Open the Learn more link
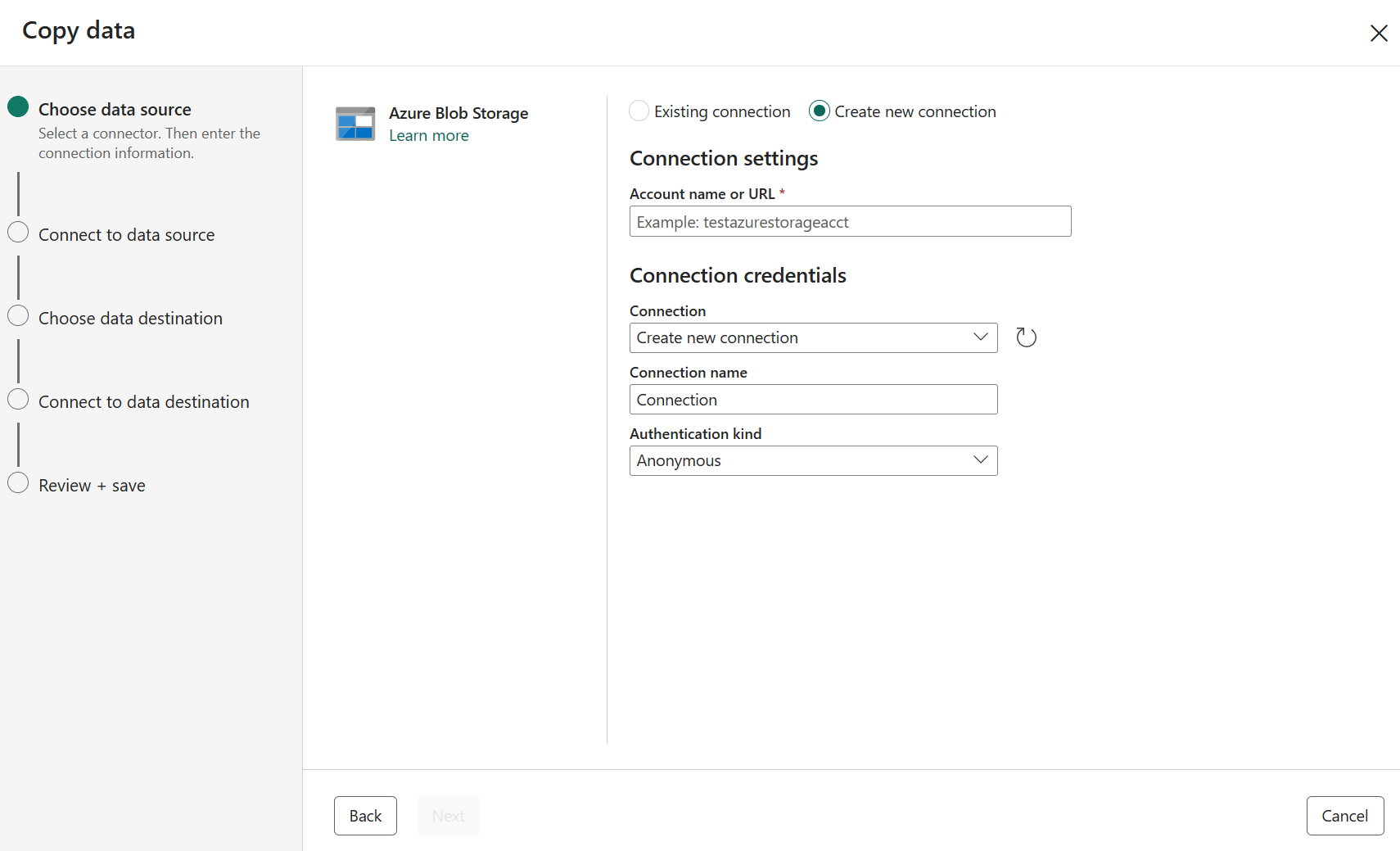Viewport: 1400px width, 851px height. tap(429, 135)
